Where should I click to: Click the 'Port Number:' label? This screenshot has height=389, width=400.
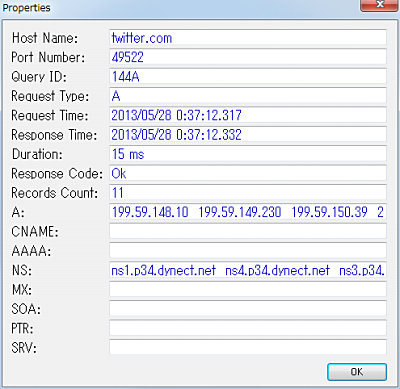click(x=48, y=57)
